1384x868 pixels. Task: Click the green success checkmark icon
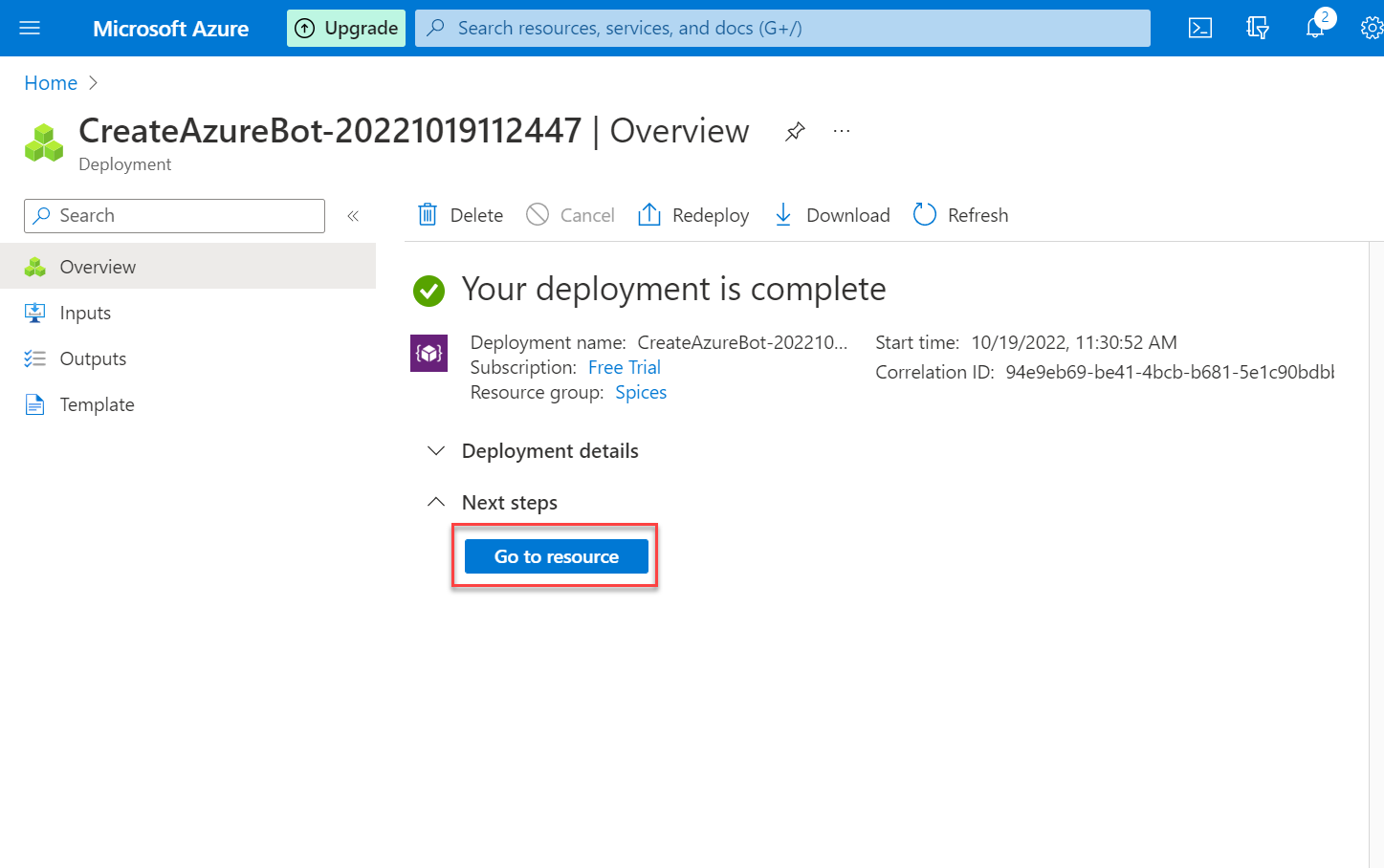[428, 291]
